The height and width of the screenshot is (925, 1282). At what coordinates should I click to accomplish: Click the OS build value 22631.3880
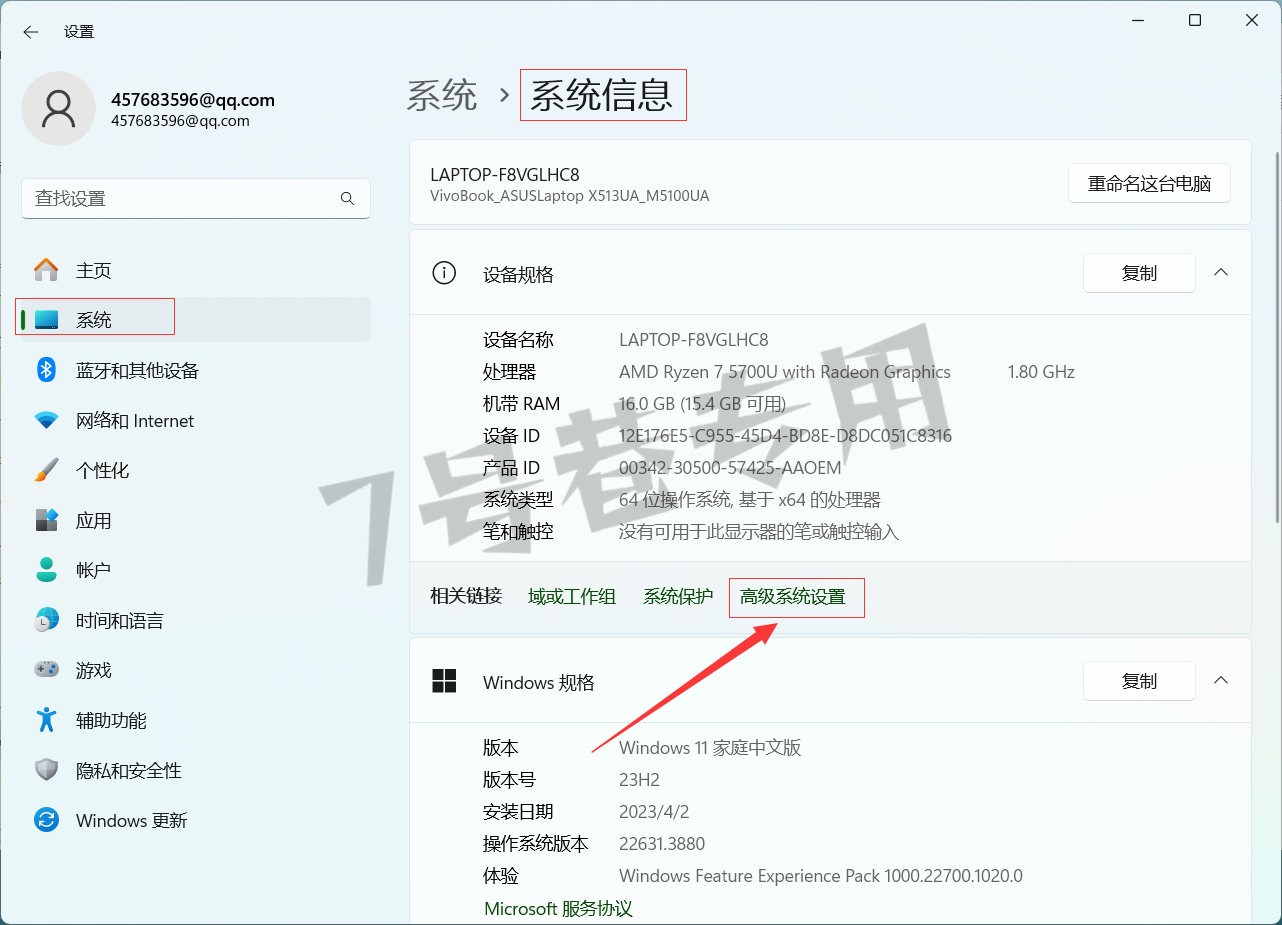point(662,844)
